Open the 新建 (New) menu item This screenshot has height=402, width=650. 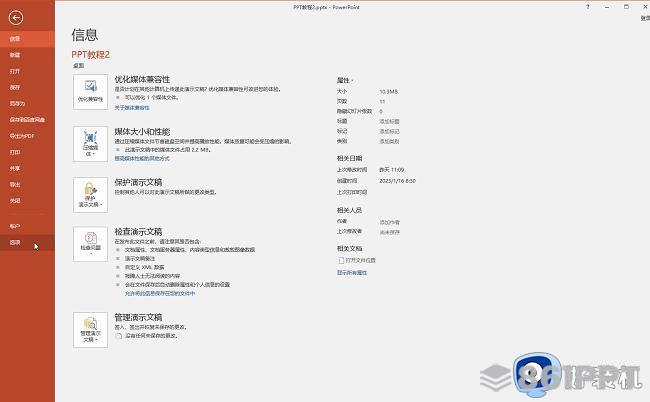pyautogui.click(x=27, y=55)
